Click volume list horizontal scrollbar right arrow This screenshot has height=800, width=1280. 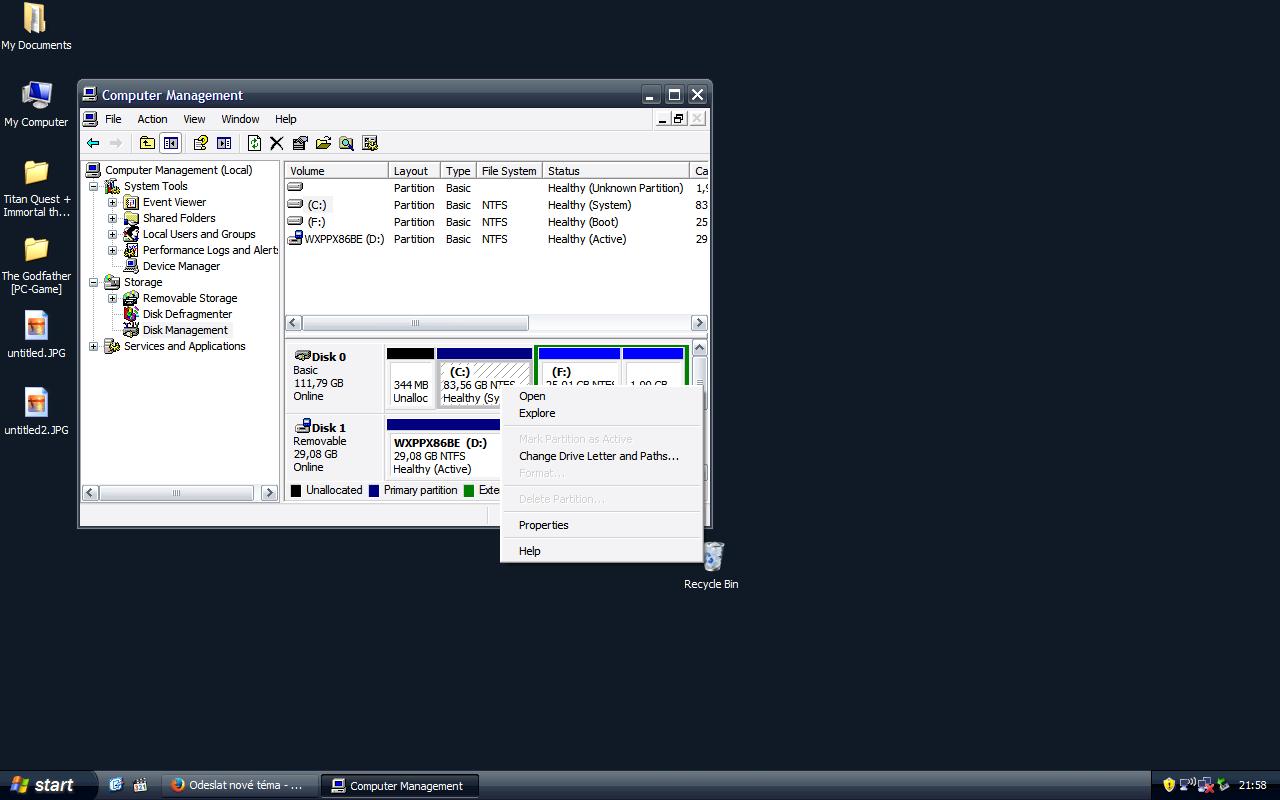tap(699, 323)
